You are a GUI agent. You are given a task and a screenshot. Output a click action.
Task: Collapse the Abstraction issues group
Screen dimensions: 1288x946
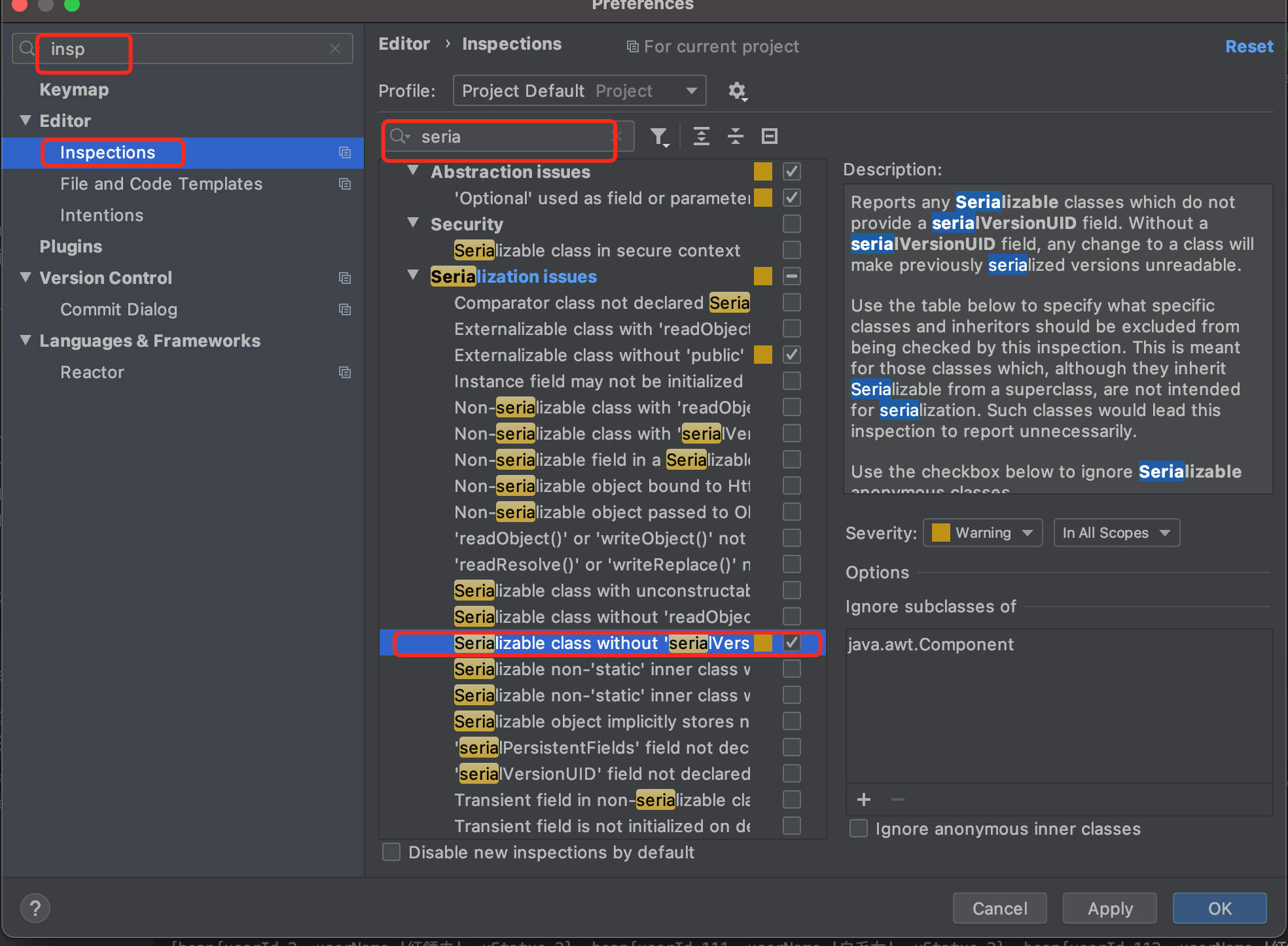413,171
